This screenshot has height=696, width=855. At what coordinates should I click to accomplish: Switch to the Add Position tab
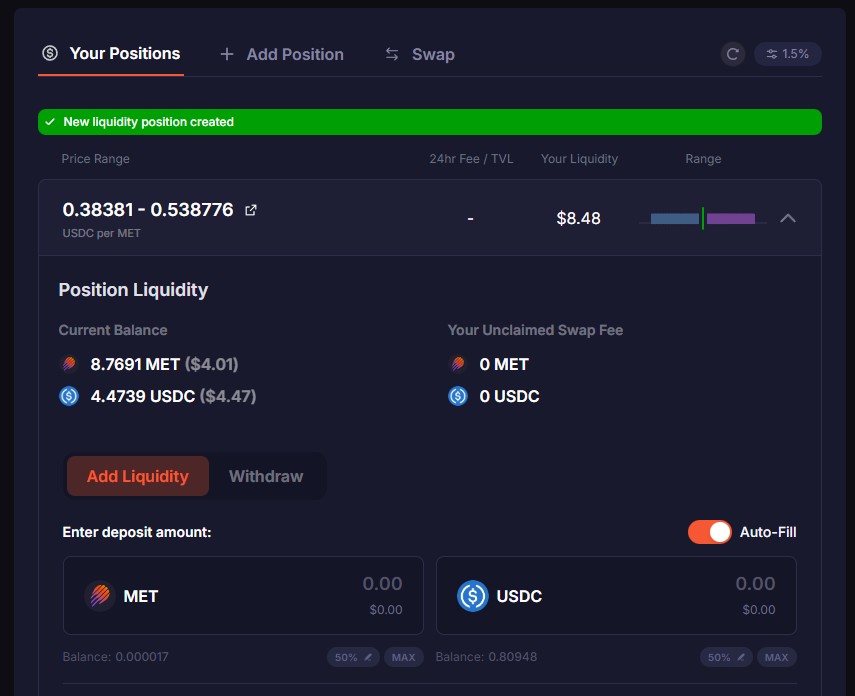coord(282,54)
